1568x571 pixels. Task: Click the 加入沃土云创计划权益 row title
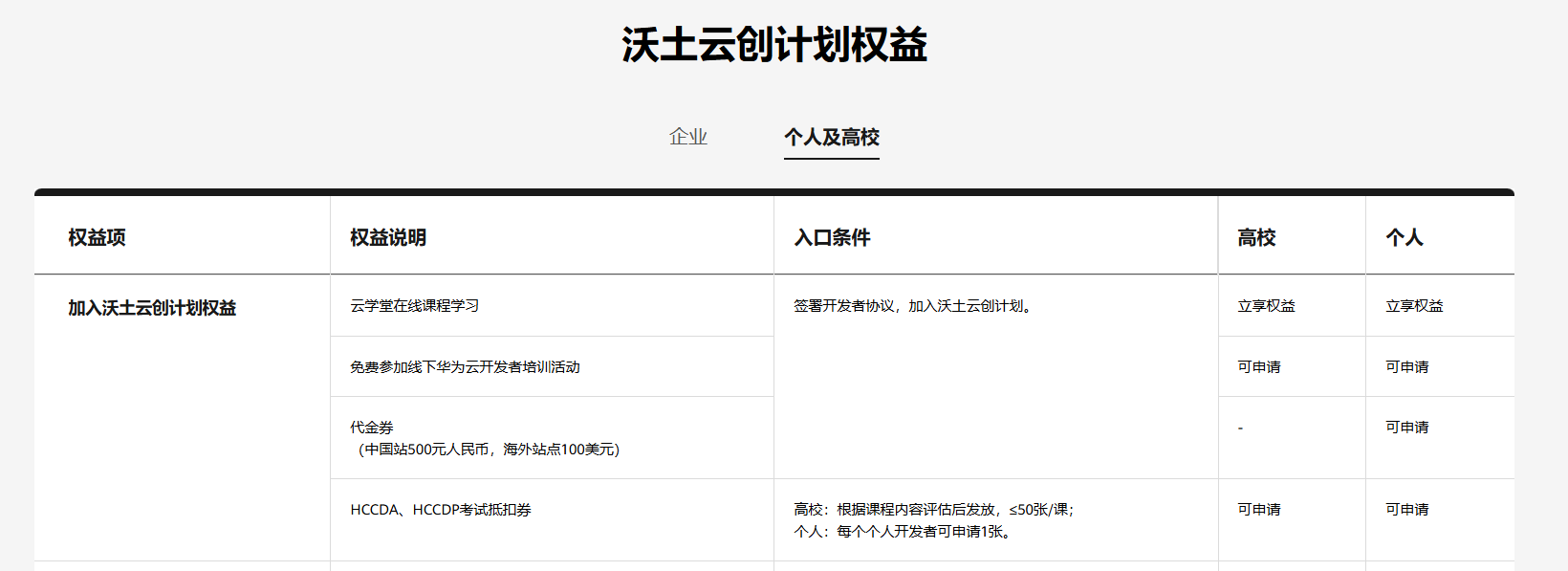coord(152,308)
